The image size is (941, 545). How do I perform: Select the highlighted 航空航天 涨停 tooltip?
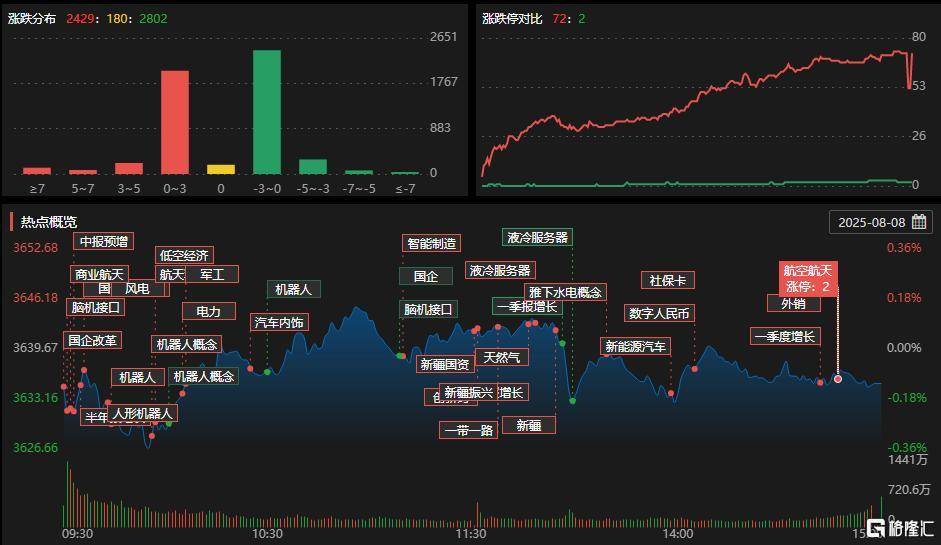click(808, 279)
